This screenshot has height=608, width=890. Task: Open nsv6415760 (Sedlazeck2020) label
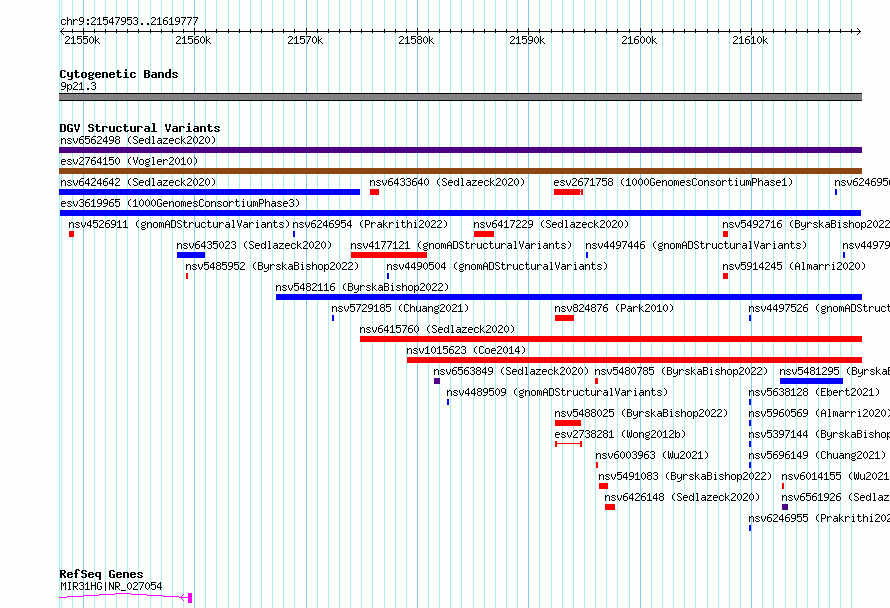(x=437, y=329)
